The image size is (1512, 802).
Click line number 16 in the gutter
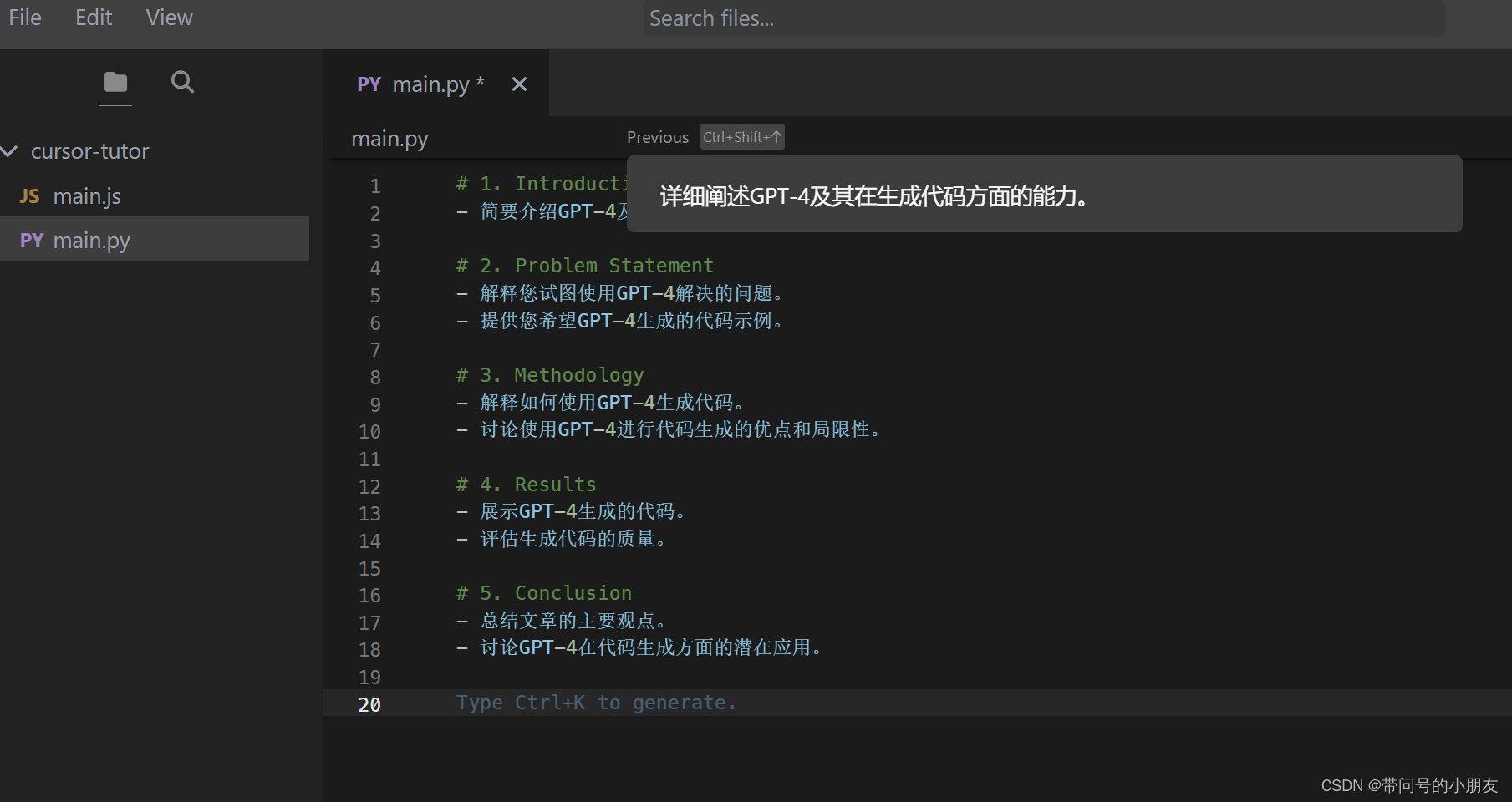click(x=369, y=596)
